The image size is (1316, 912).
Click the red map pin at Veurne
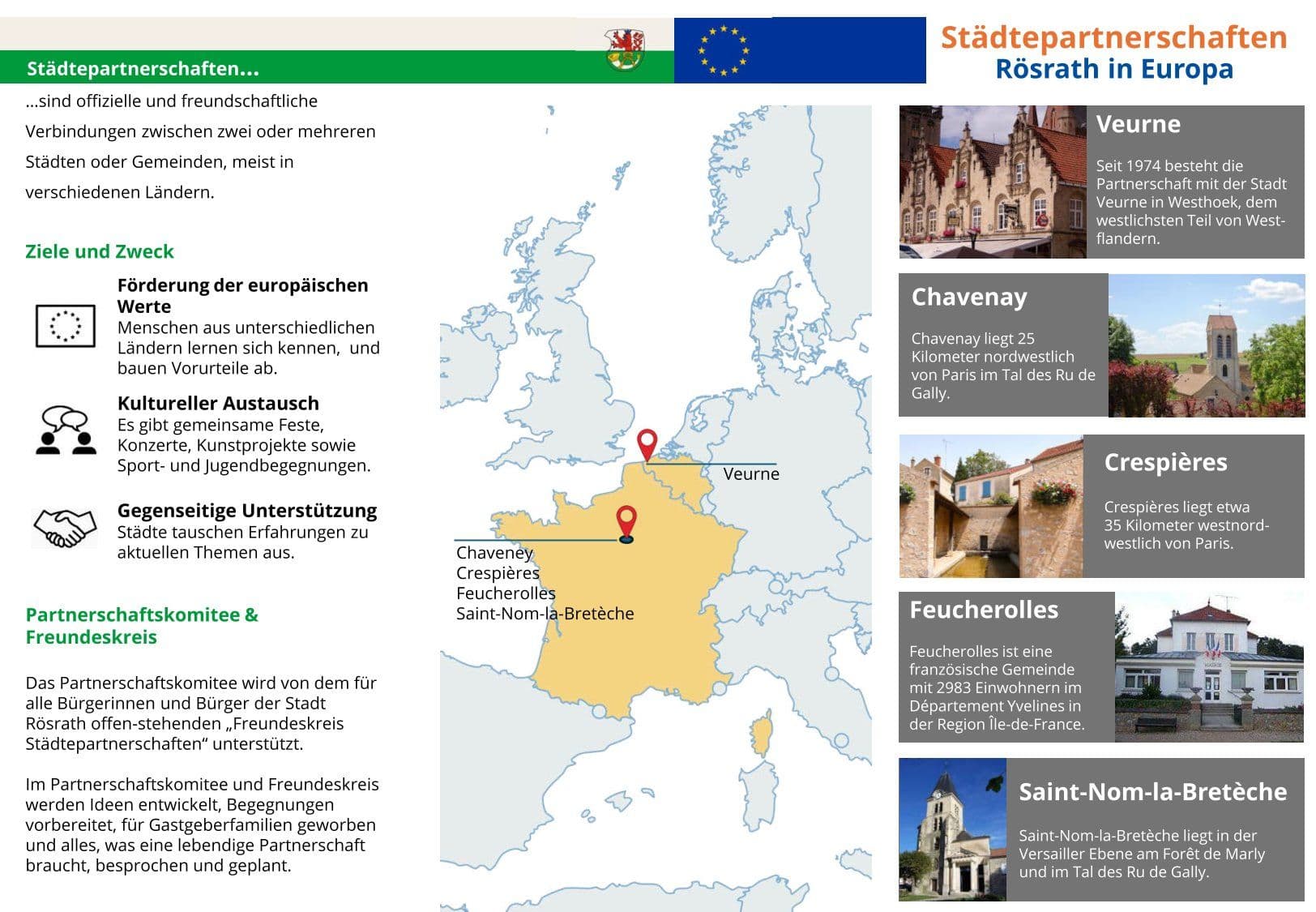tap(647, 445)
